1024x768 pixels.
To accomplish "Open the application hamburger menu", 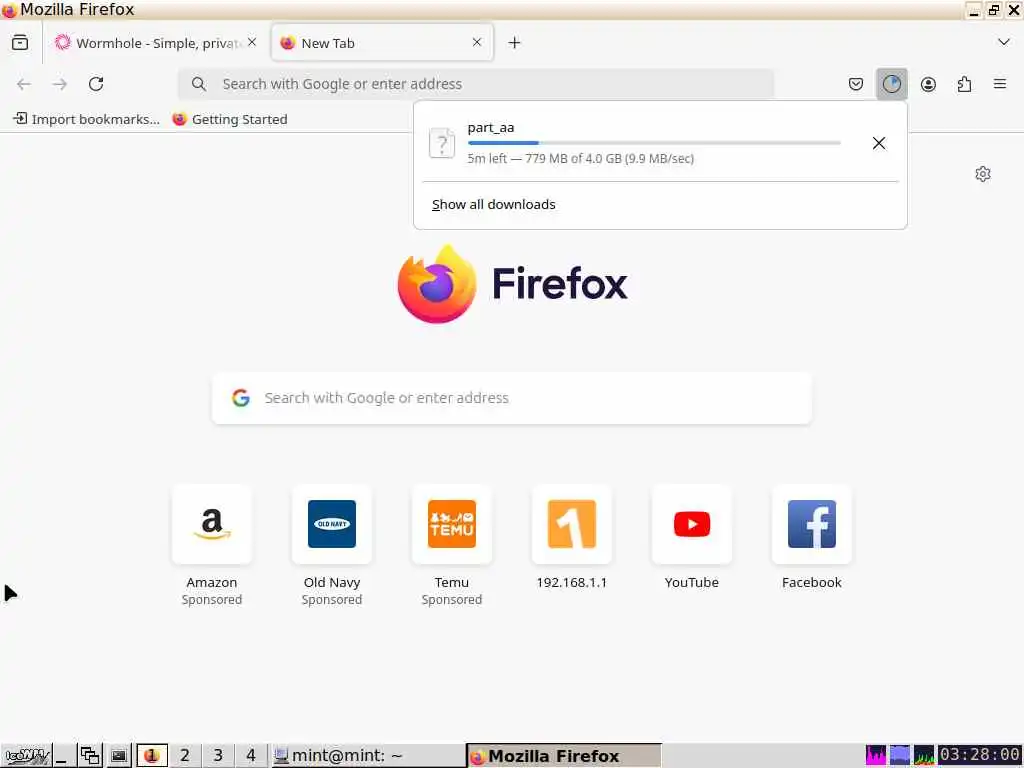I will 1000,84.
